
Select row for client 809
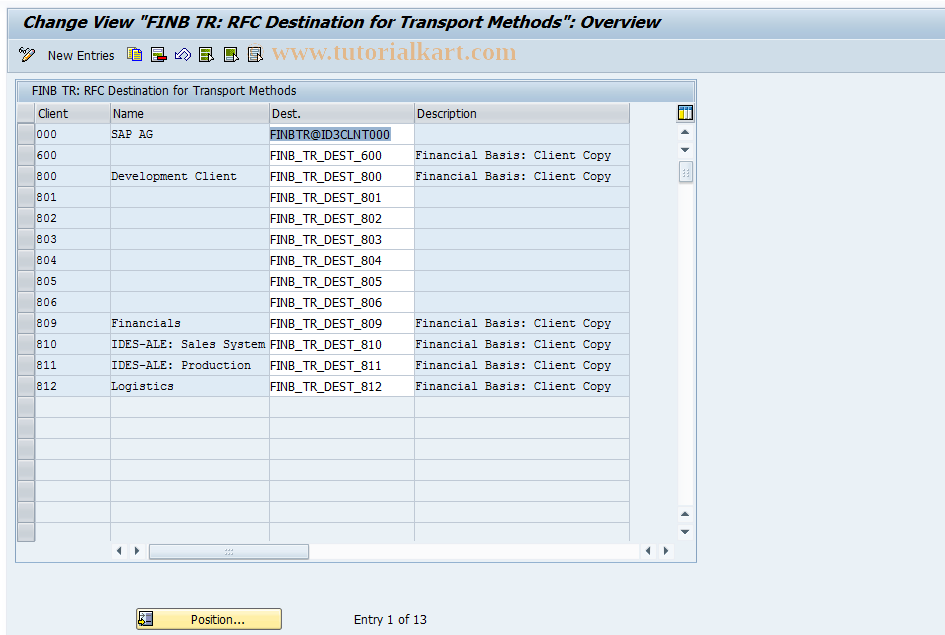point(26,324)
